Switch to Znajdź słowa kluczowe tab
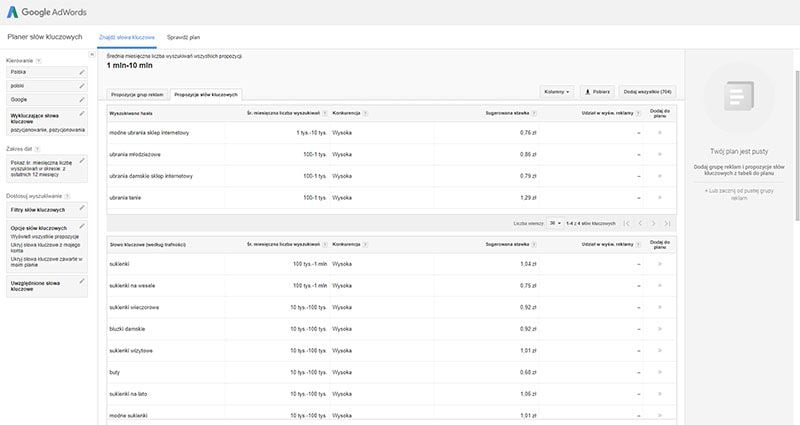800x425 pixels. (x=127, y=37)
